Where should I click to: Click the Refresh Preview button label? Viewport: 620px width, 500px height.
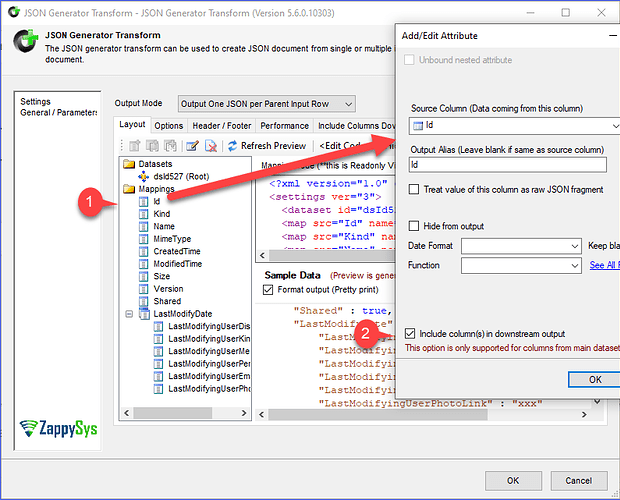pyautogui.click(x=273, y=146)
